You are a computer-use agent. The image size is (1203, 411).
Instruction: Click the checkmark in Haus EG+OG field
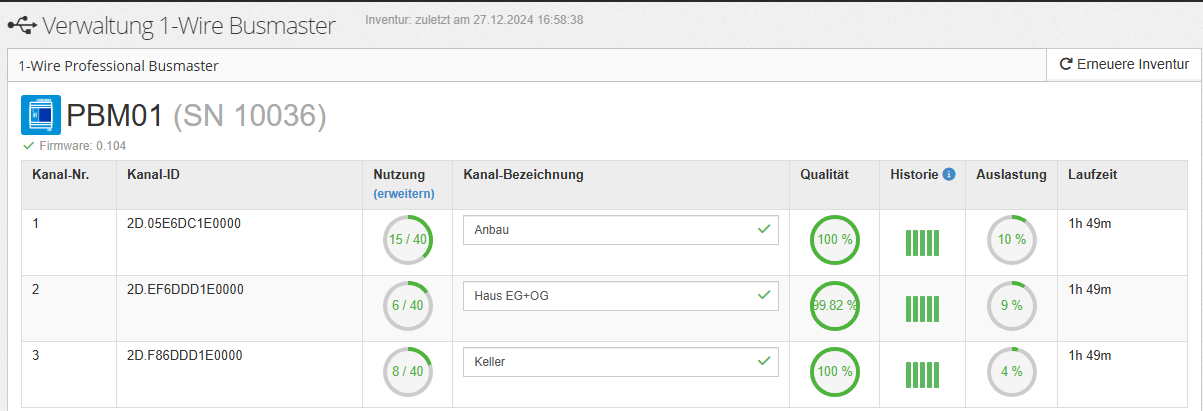point(764,296)
